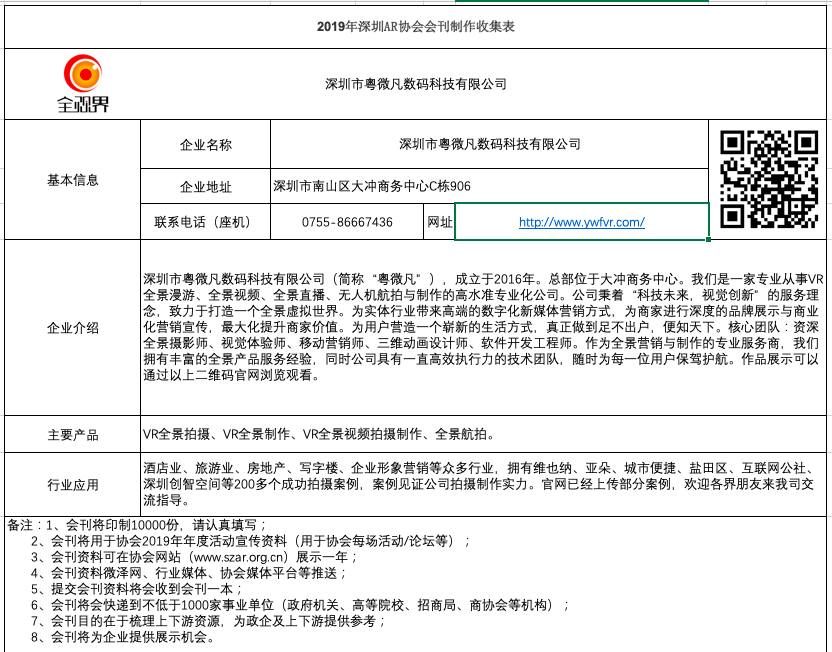
Task: Select the 主要产品 label cell
Action: (x=73, y=434)
